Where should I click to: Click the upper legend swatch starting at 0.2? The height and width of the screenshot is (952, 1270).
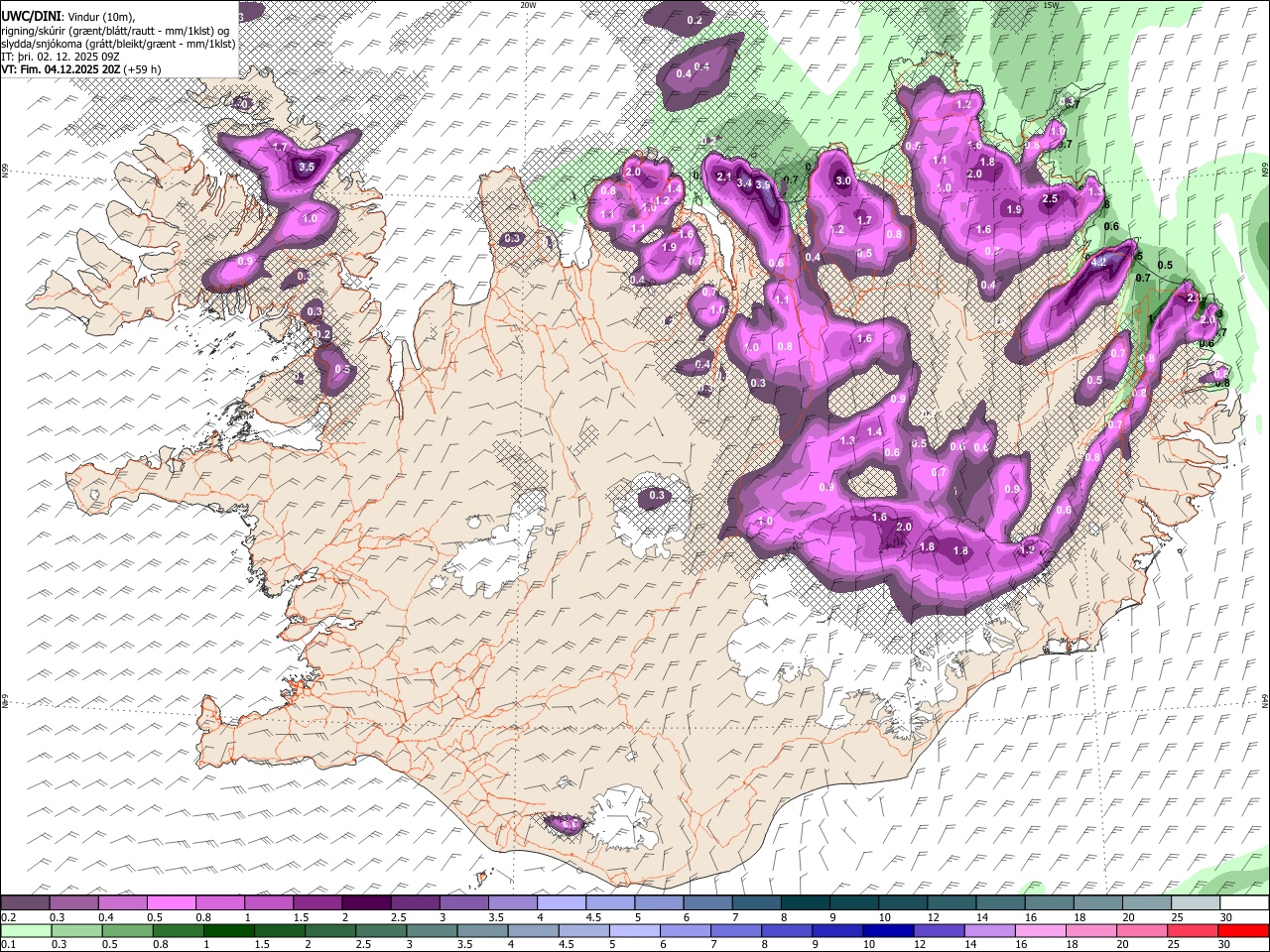[26, 903]
